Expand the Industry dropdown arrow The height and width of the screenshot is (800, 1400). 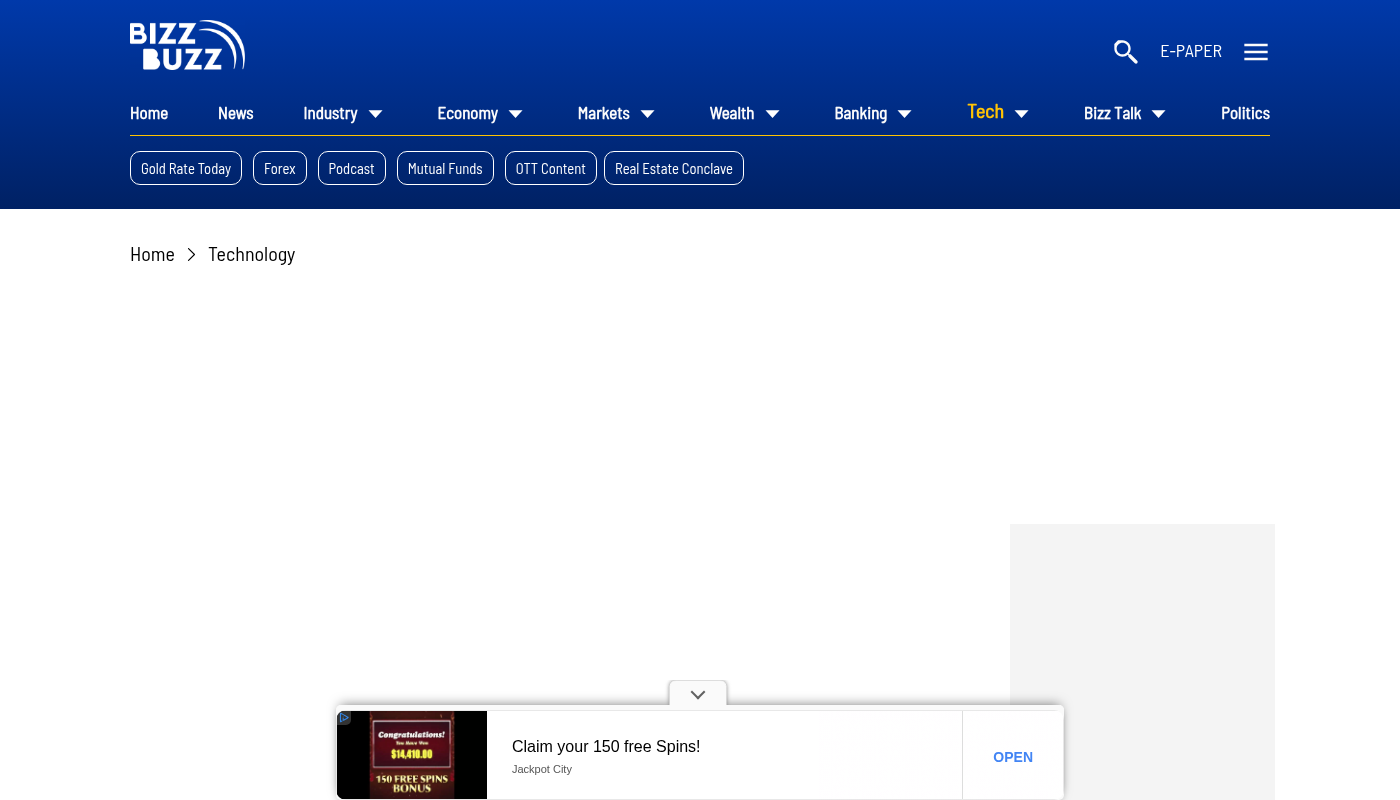(376, 114)
